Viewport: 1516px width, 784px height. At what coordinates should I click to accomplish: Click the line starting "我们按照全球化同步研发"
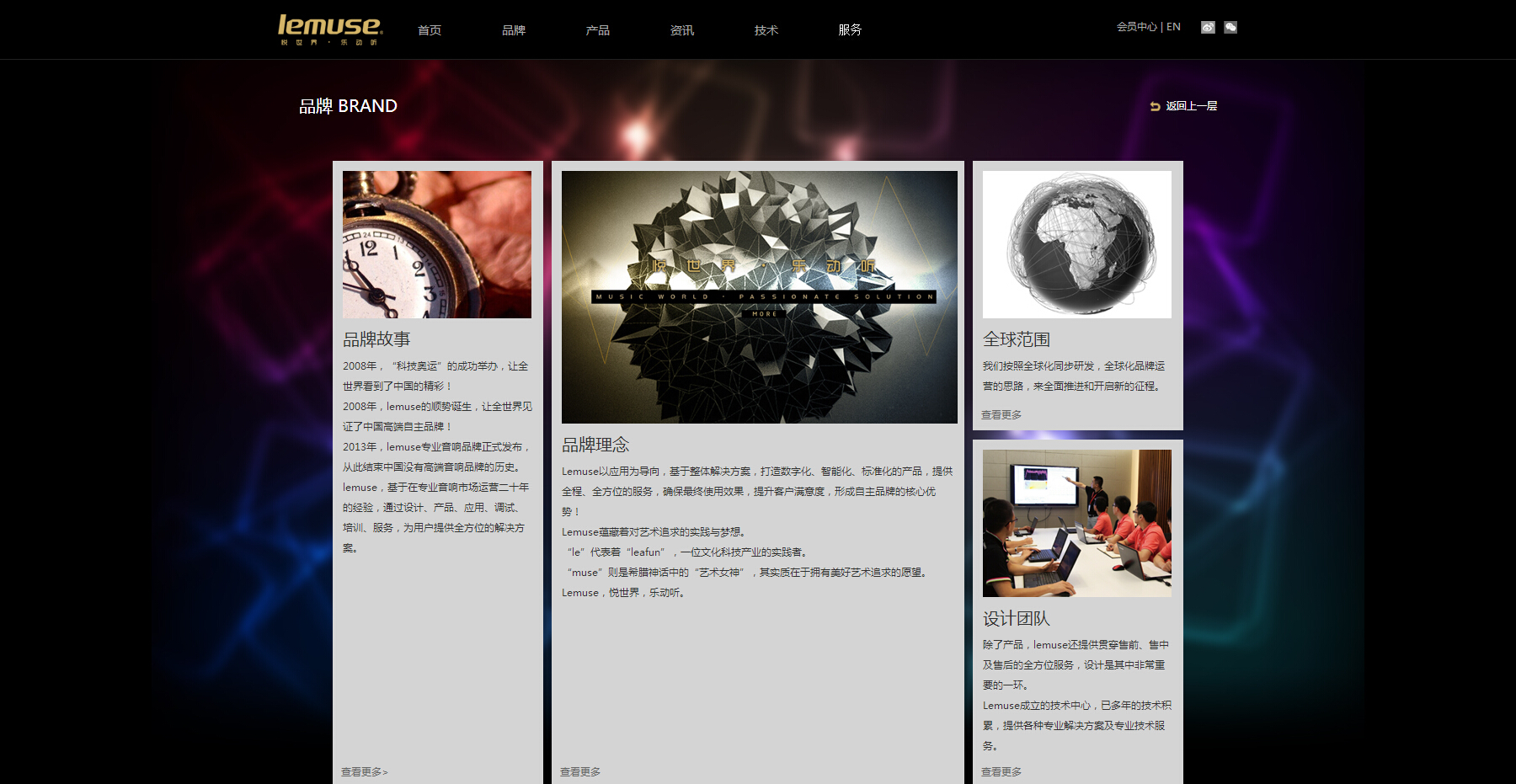tap(1074, 366)
